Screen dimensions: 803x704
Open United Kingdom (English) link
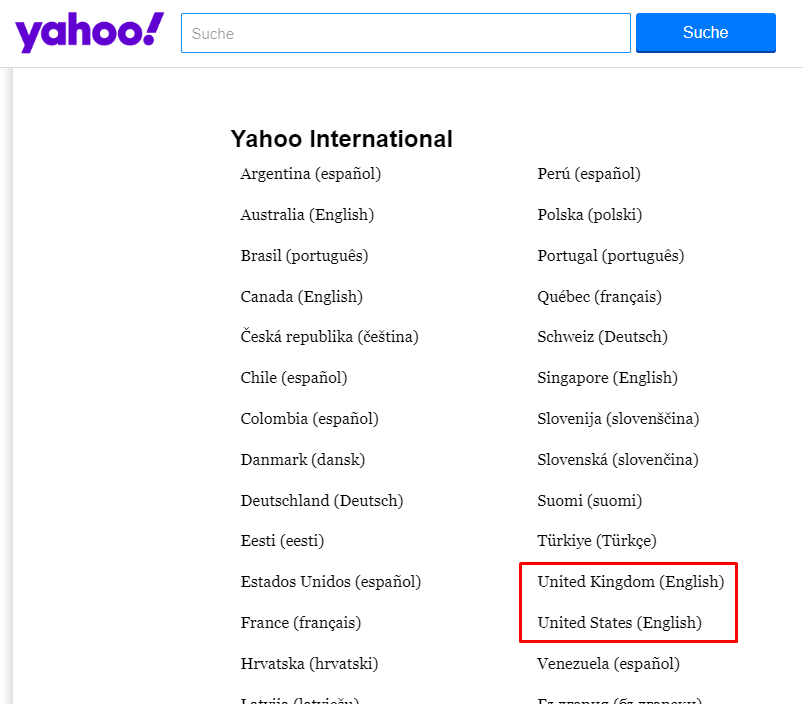631,582
